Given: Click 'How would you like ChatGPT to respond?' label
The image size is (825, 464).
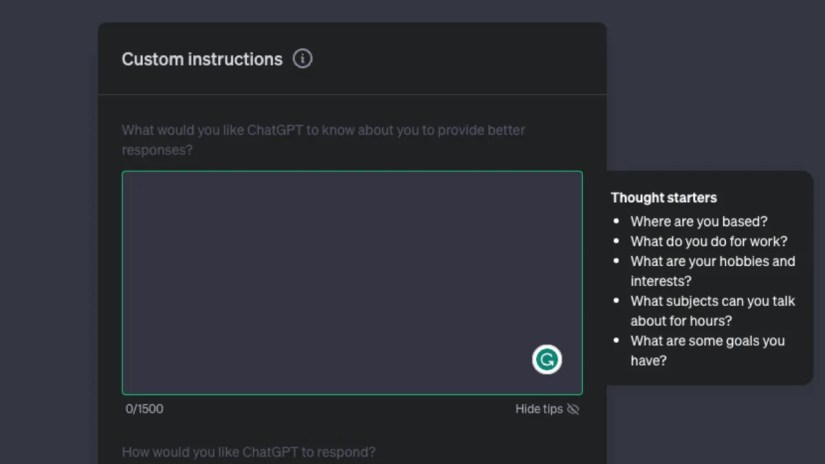Looking at the screenshot, I should [249, 452].
